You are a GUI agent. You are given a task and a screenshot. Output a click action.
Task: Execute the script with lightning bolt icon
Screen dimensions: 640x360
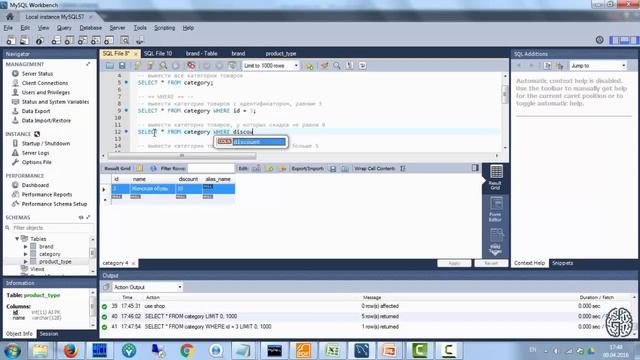coord(138,65)
